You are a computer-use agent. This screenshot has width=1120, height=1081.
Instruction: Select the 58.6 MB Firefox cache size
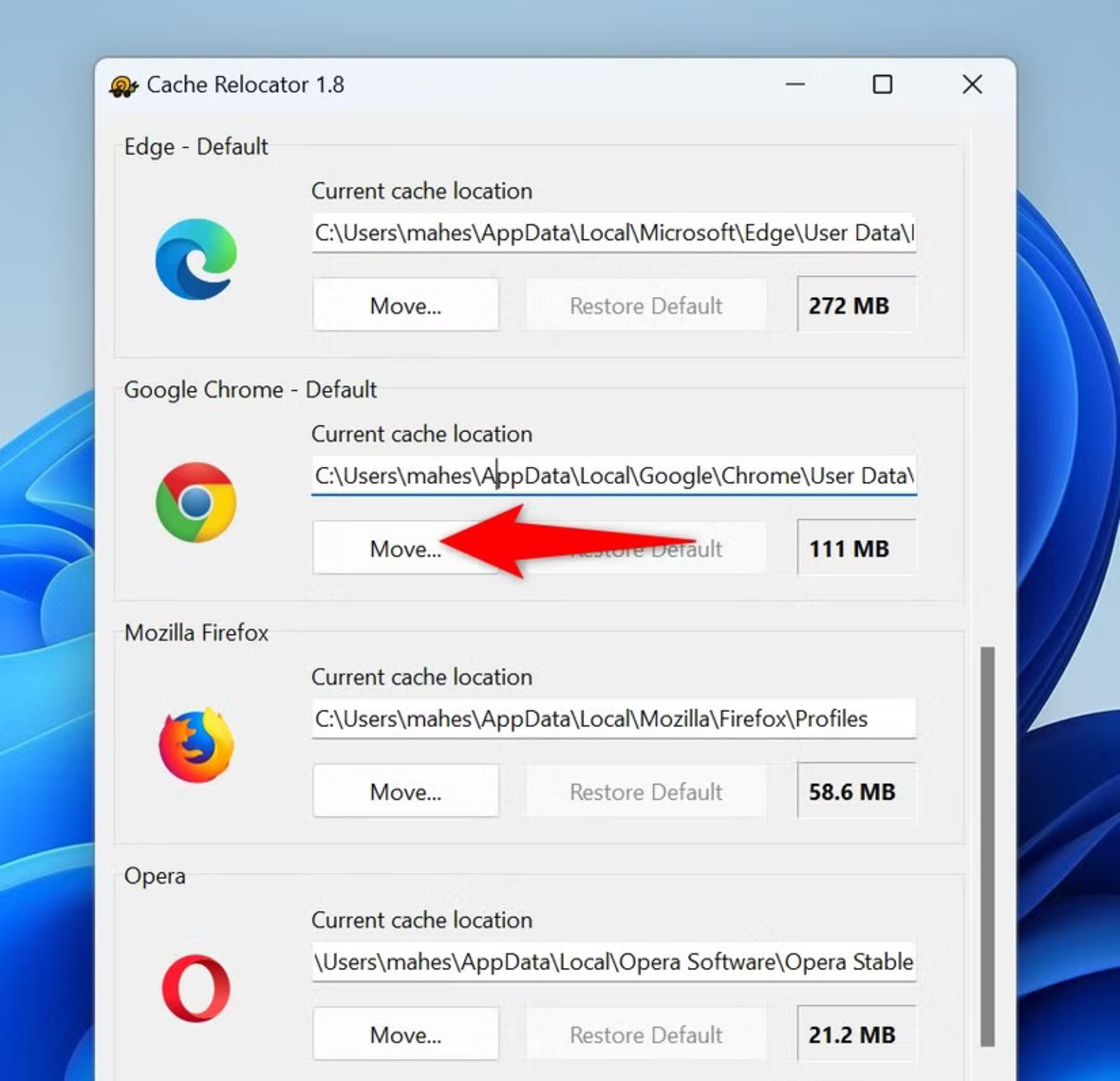coord(856,792)
